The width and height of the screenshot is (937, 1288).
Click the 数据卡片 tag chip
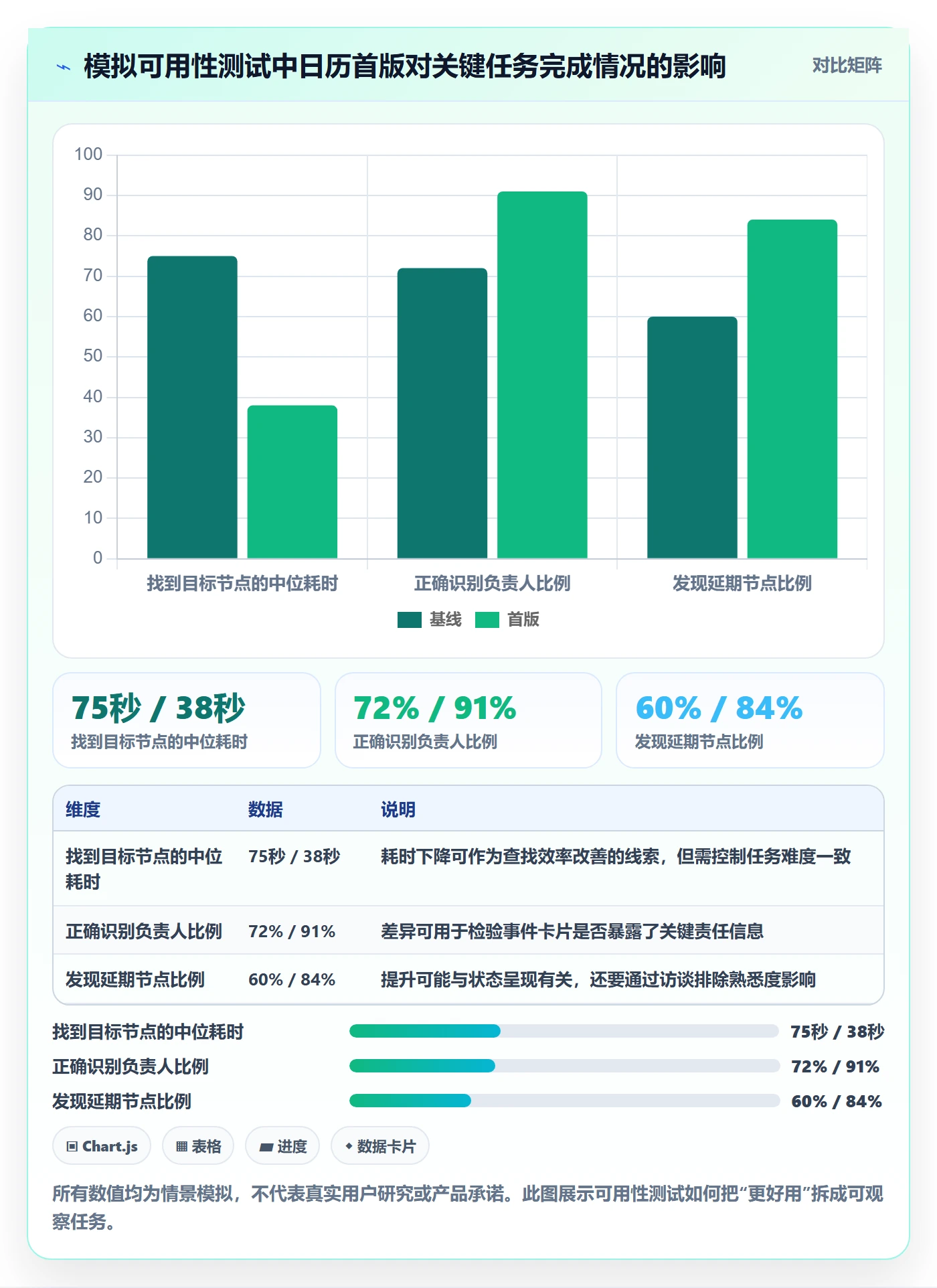(x=380, y=1146)
